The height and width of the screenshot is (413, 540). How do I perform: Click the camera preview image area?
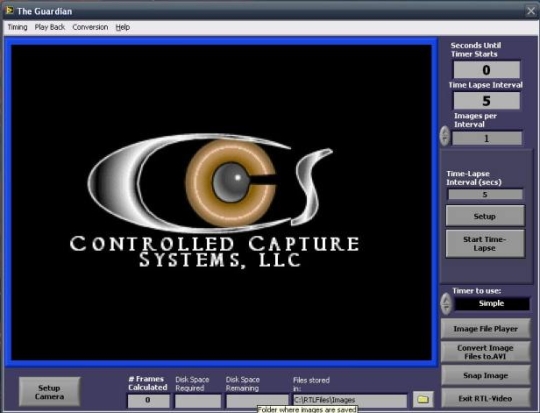pos(221,202)
